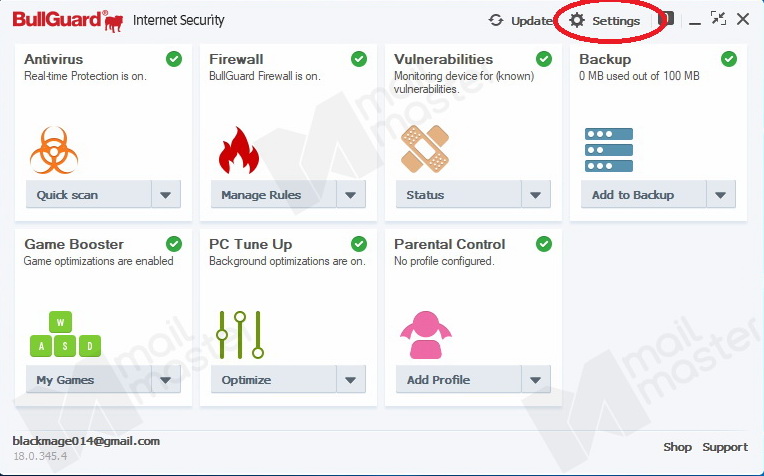Viewport: 764px width, 476px height.
Task: Click the PC Tune Up green checkmark
Action: click(359, 244)
